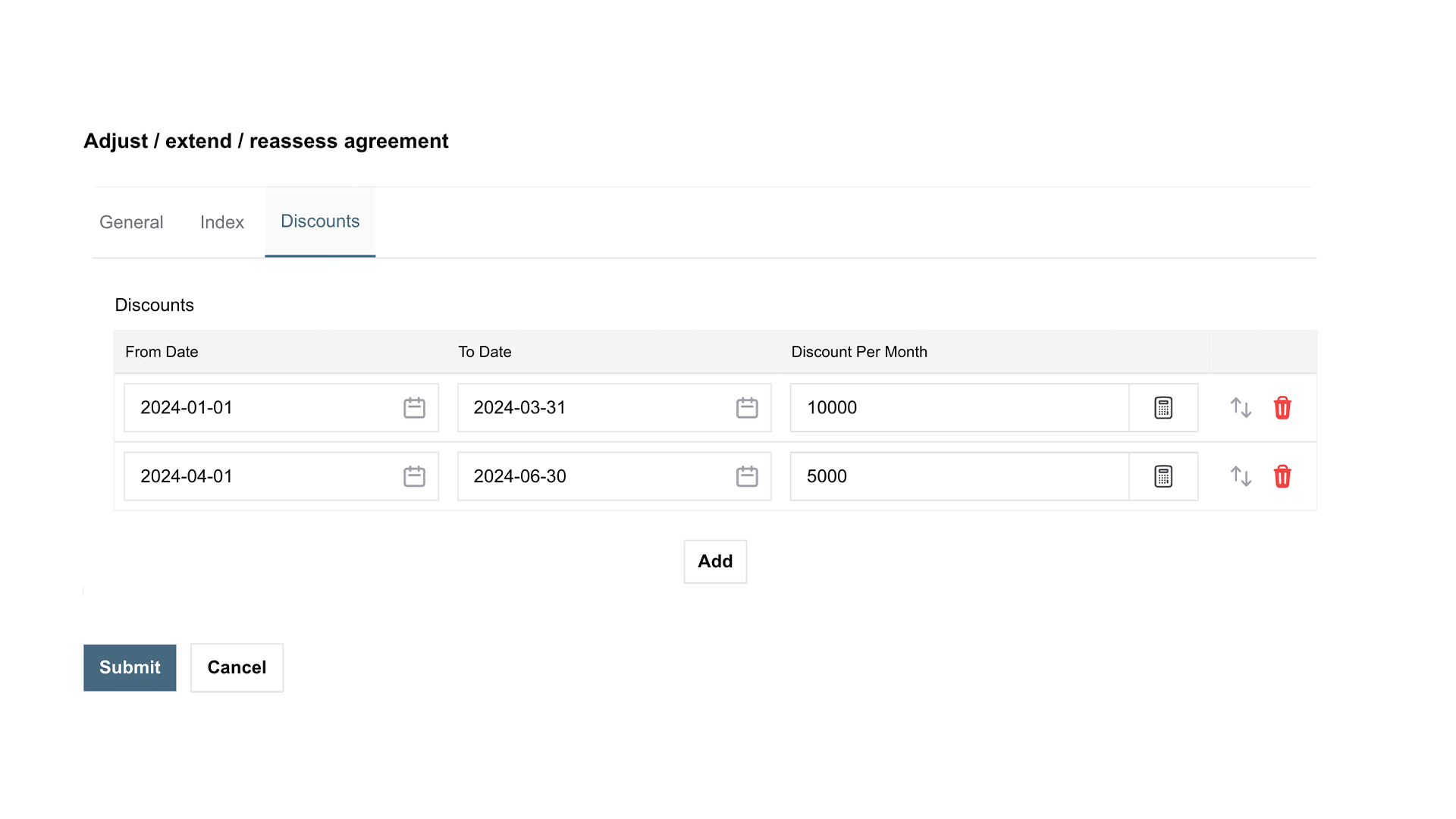Open calendar for From Date 2024-04-01

point(414,476)
